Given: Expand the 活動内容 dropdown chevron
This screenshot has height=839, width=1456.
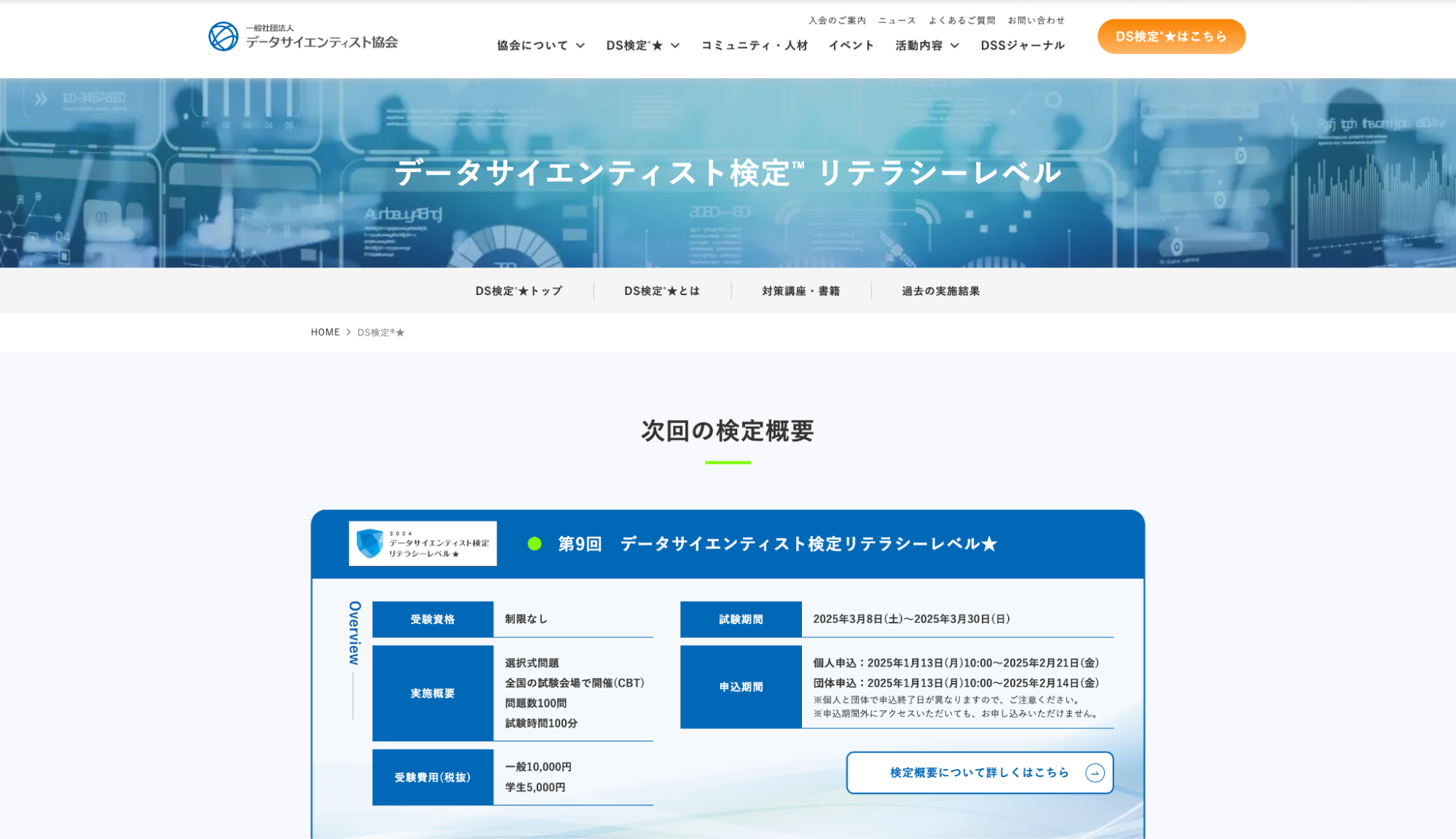Looking at the screenshot, I should point(955,45).
